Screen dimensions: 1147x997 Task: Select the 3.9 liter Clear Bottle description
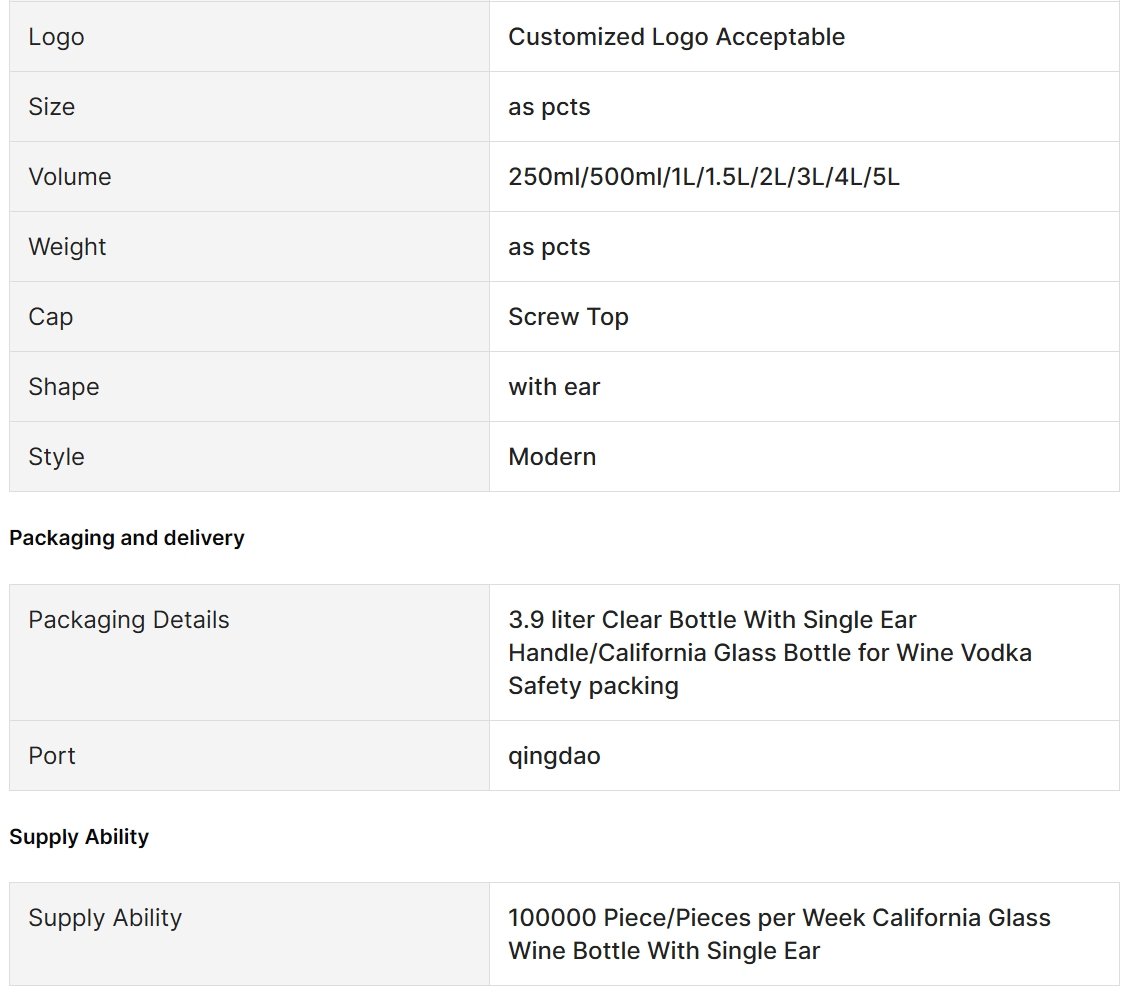click(x=770, y=652)
